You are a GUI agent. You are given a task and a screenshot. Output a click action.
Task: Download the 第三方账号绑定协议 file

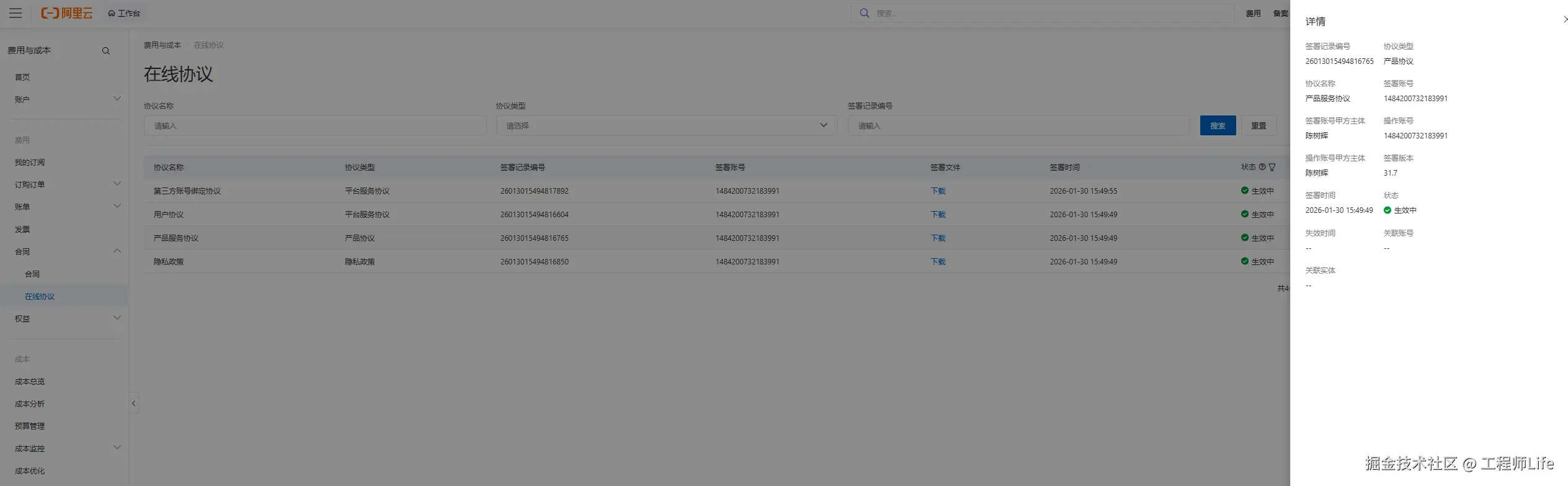coord(938,191)
